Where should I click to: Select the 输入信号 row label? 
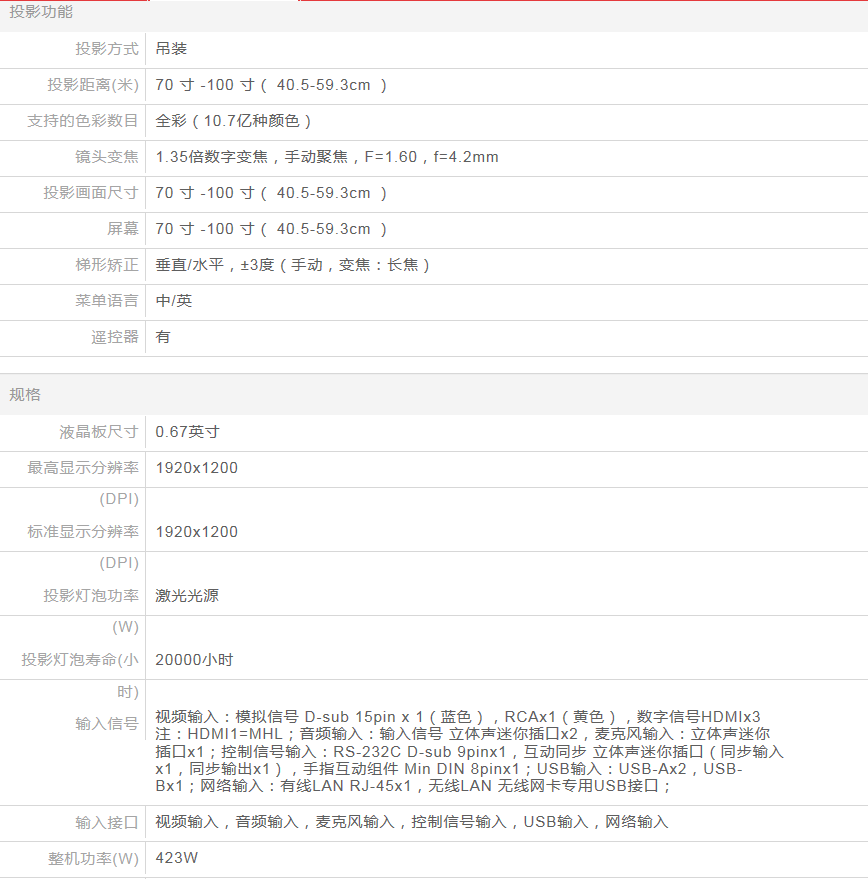[107, 724]
